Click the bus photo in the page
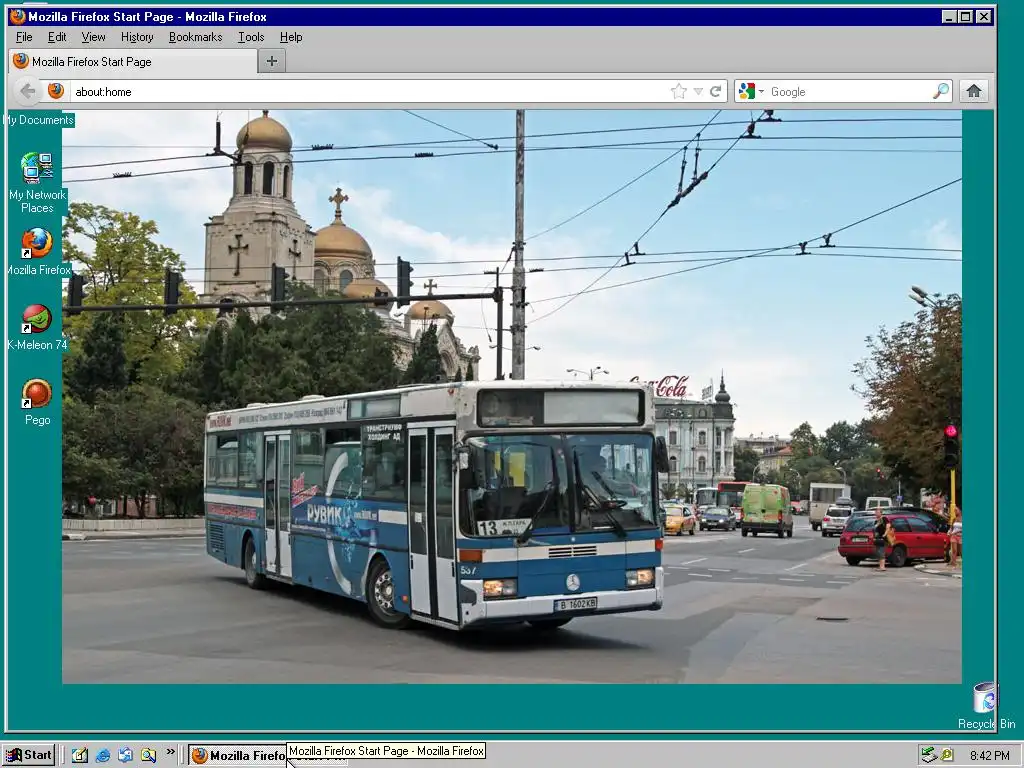1024x768 pixels. point(512,397)
